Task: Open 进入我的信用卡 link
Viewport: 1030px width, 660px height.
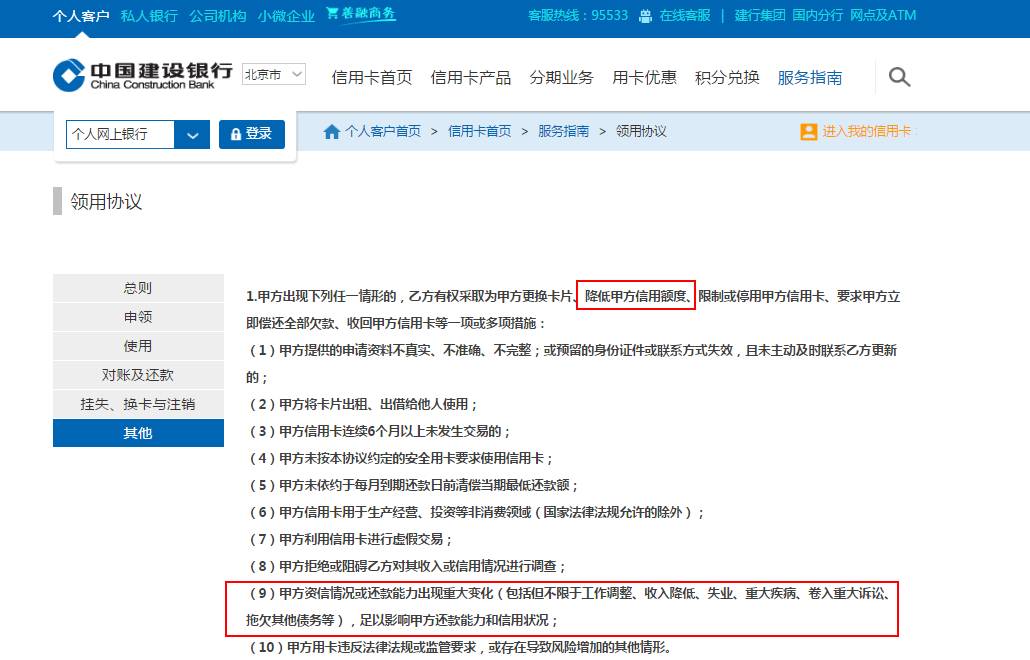Action: [x=866, y=131]
